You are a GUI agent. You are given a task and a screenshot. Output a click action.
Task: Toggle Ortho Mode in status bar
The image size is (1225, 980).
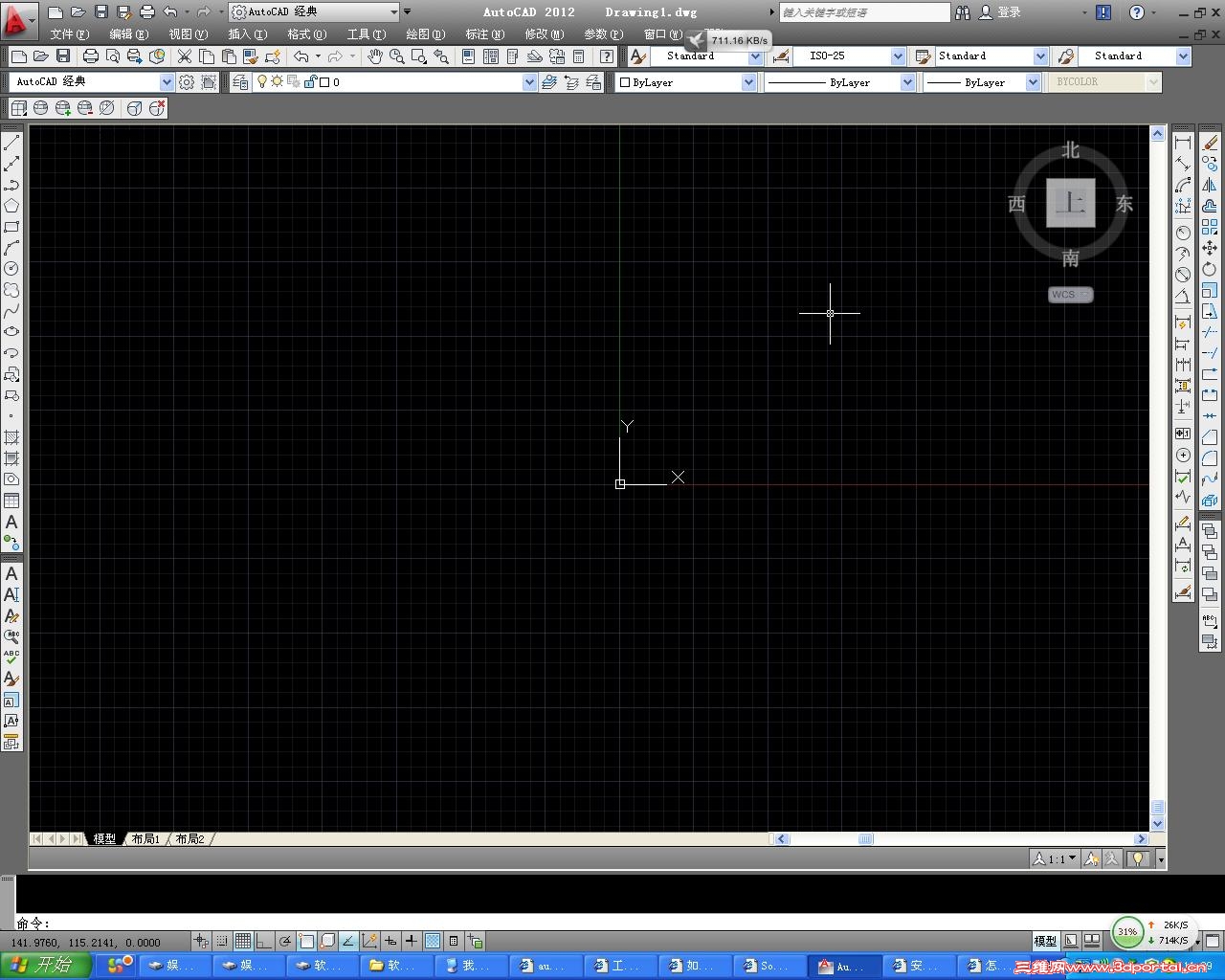pyautogui.click(x=264, y=942)
